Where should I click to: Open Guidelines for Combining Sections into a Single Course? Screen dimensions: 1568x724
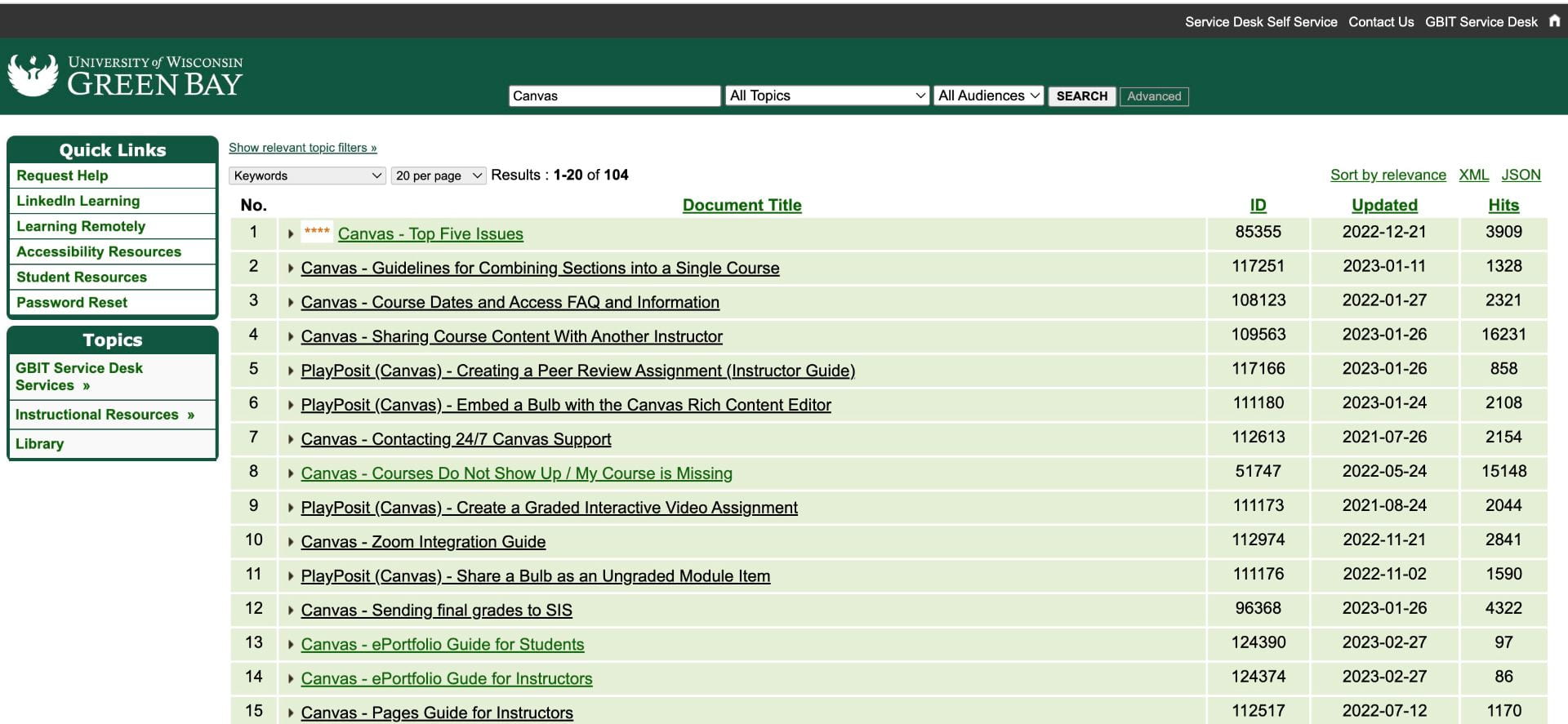coord(540,269)
